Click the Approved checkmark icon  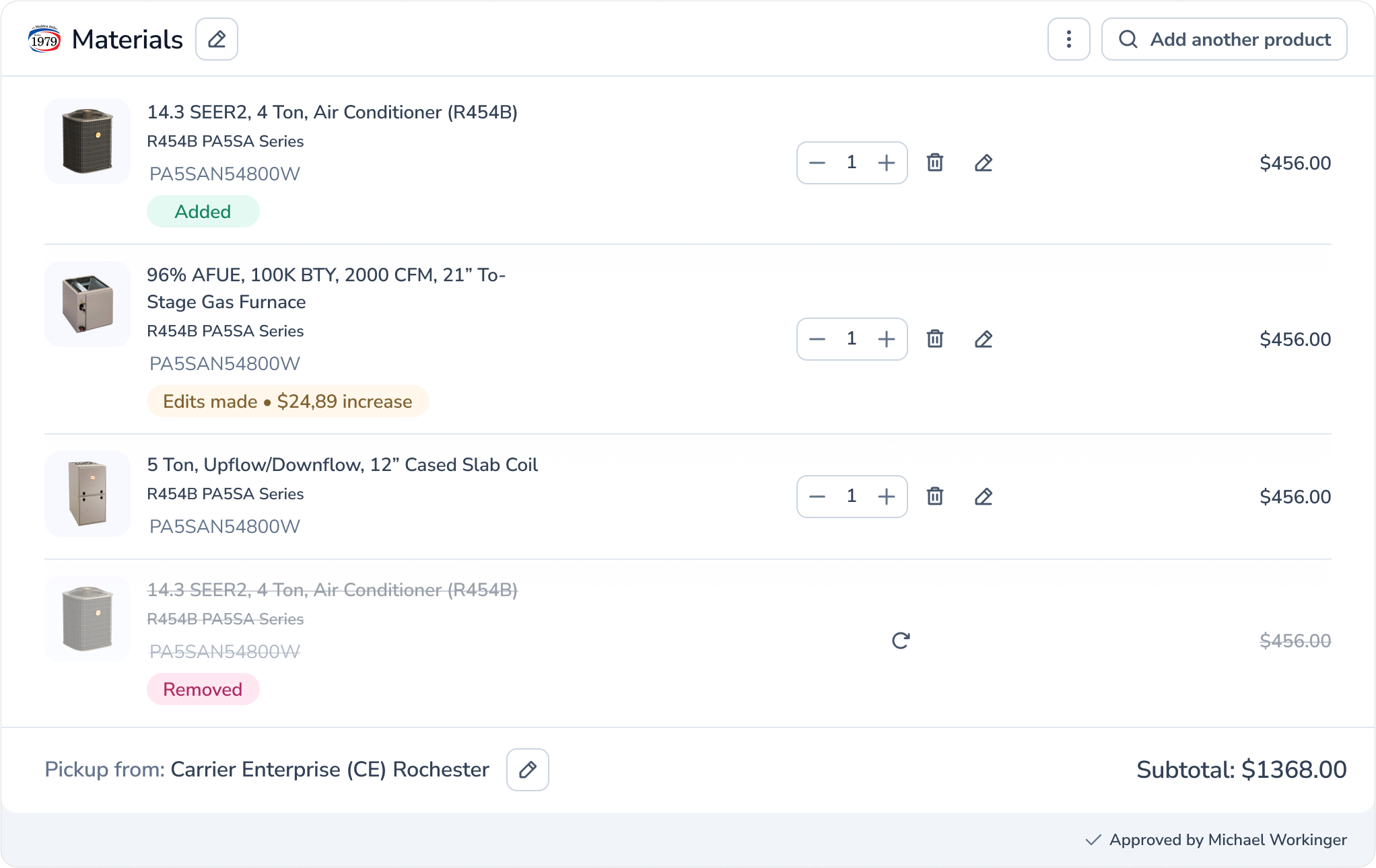1093,840
